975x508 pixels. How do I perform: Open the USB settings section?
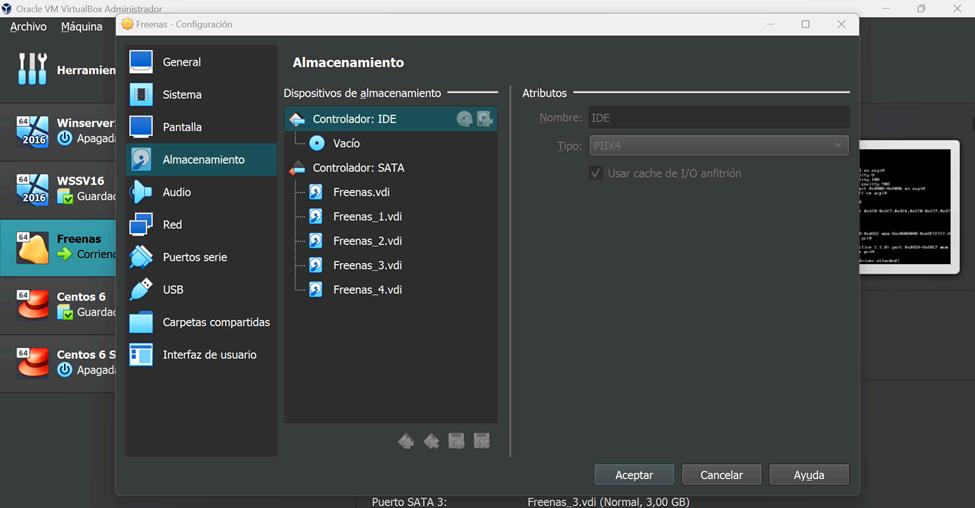point(201,290)
